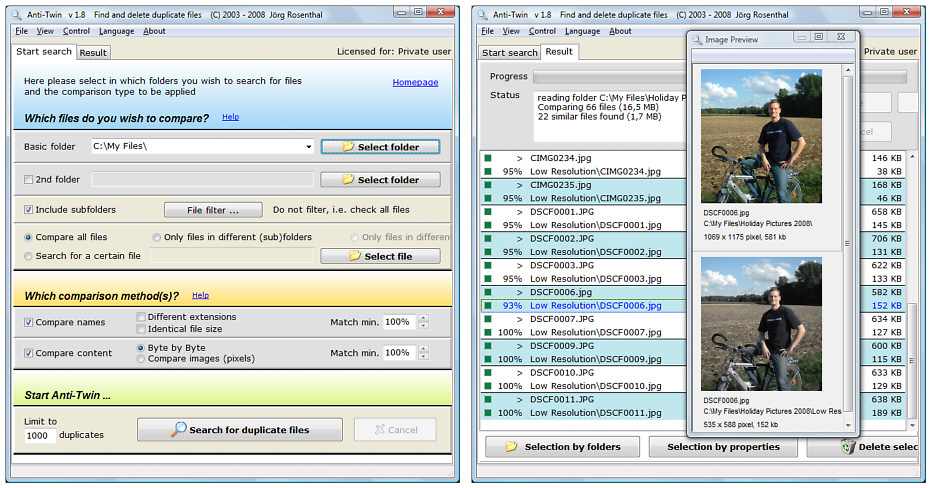Viewport: 932px width, 488px height.
Task: Select Only files in different (sub)folders option
Action: [x=156, y=237]
